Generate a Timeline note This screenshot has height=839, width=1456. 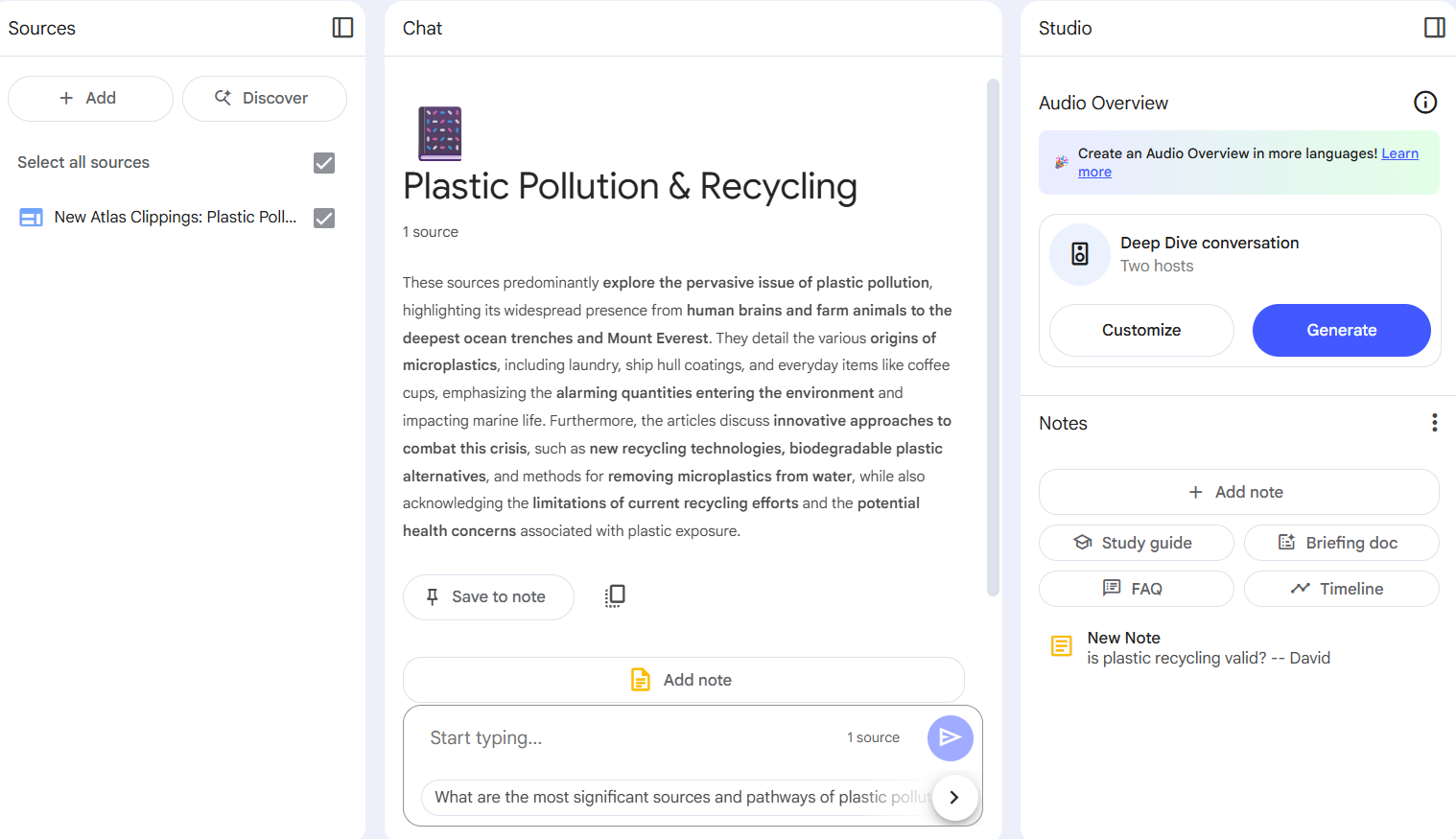point(1340,589)
